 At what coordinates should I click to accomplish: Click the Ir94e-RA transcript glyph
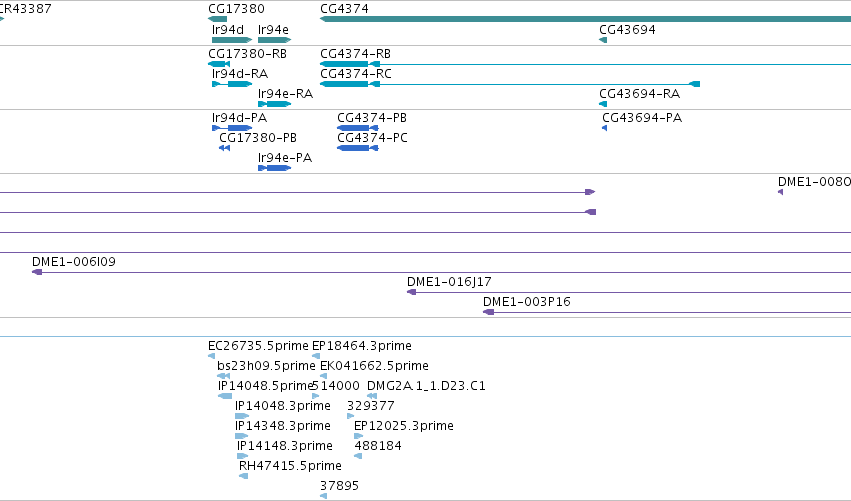click(274, 104)
